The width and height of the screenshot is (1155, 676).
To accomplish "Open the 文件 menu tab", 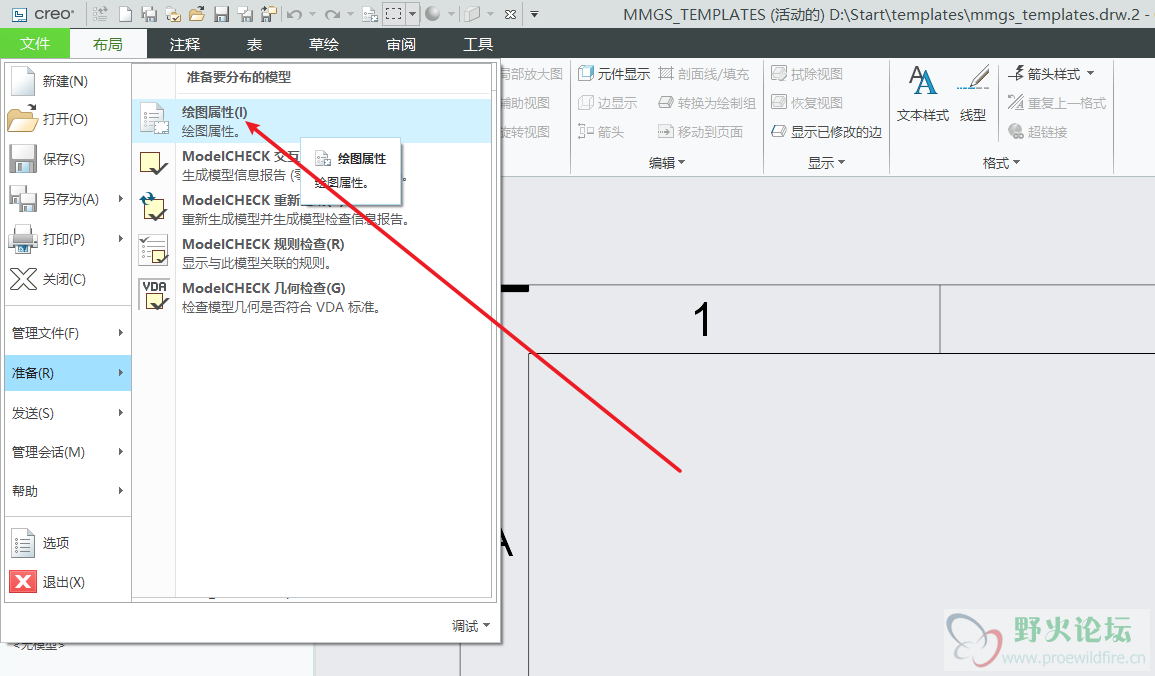I will pyautogui.click(x=35, y=43).
